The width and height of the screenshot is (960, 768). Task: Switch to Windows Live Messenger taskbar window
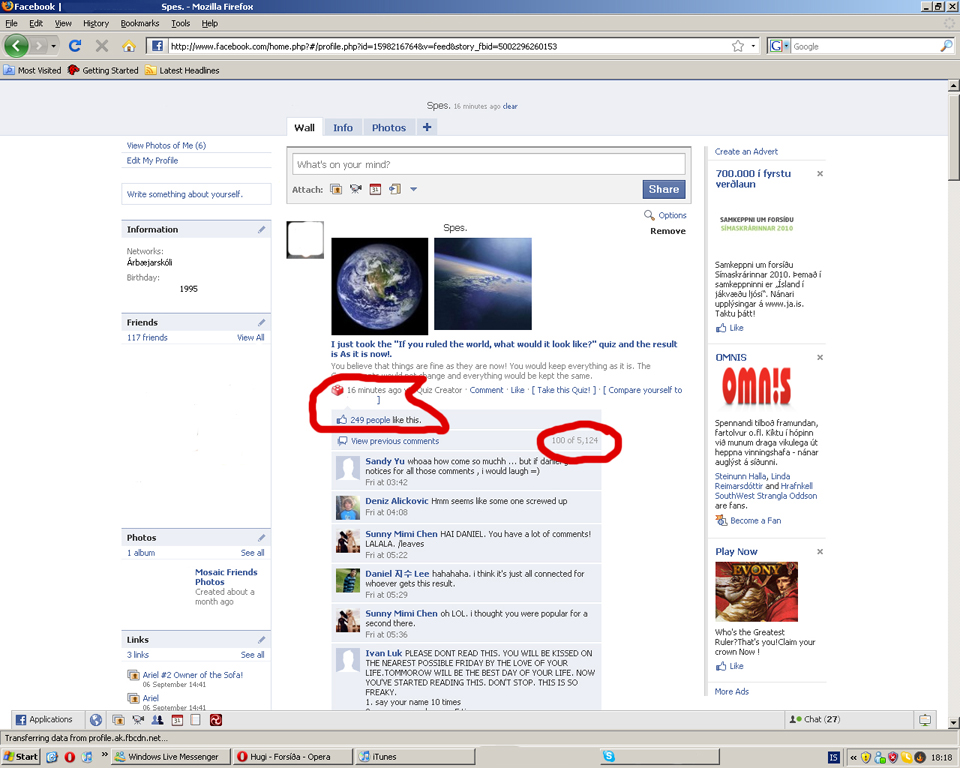171,757
